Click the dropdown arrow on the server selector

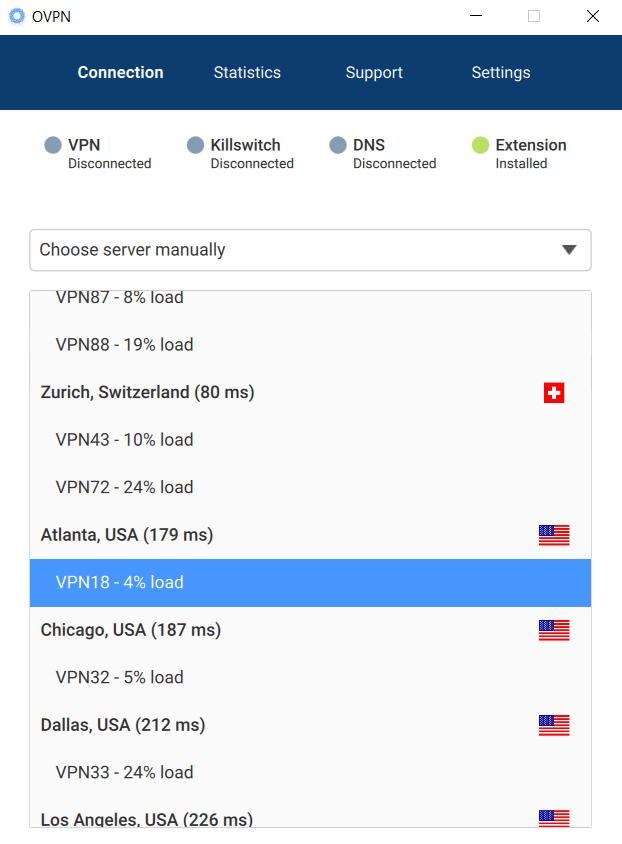point(570,250)
